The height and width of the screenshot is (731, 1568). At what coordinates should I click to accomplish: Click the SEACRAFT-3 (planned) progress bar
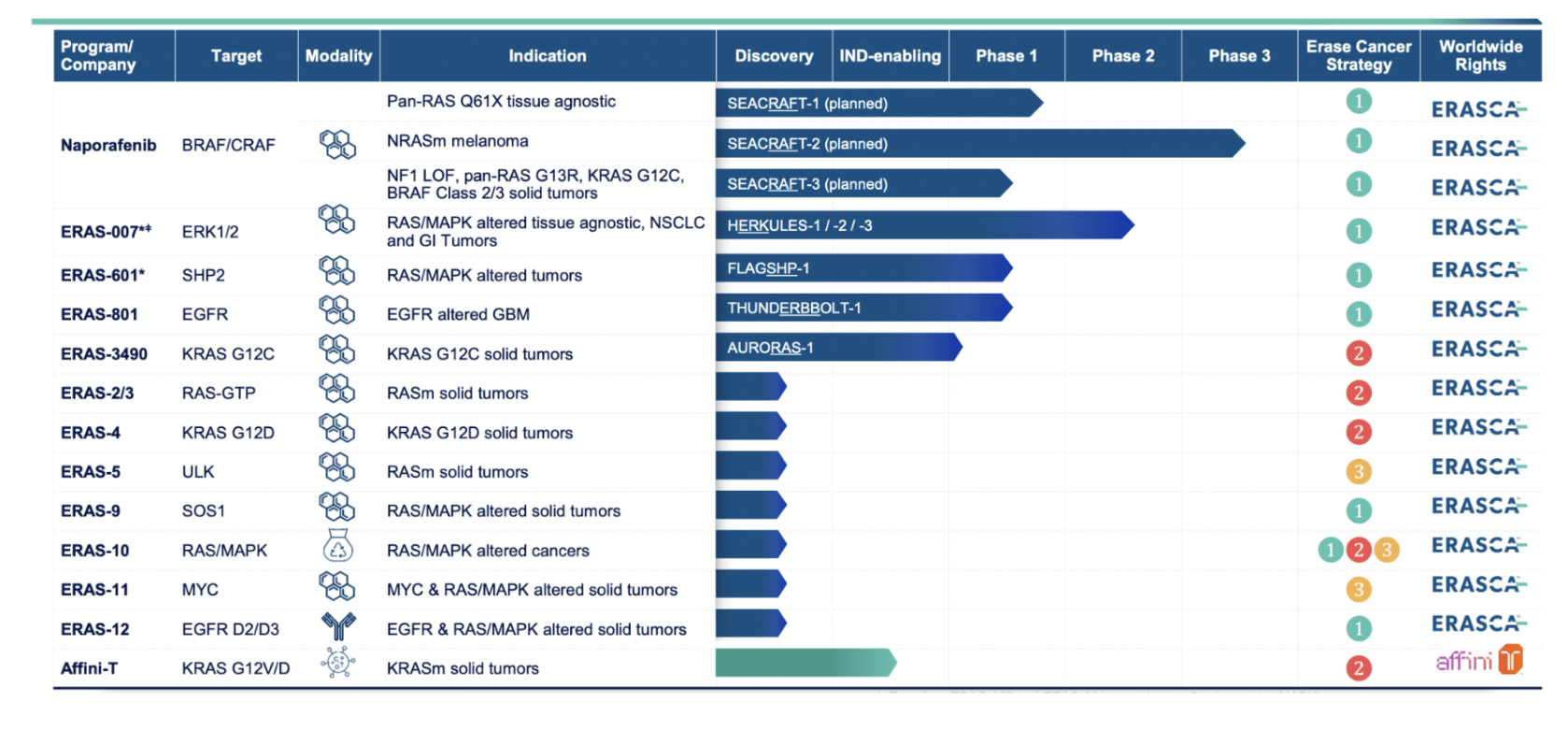point(864,183)
